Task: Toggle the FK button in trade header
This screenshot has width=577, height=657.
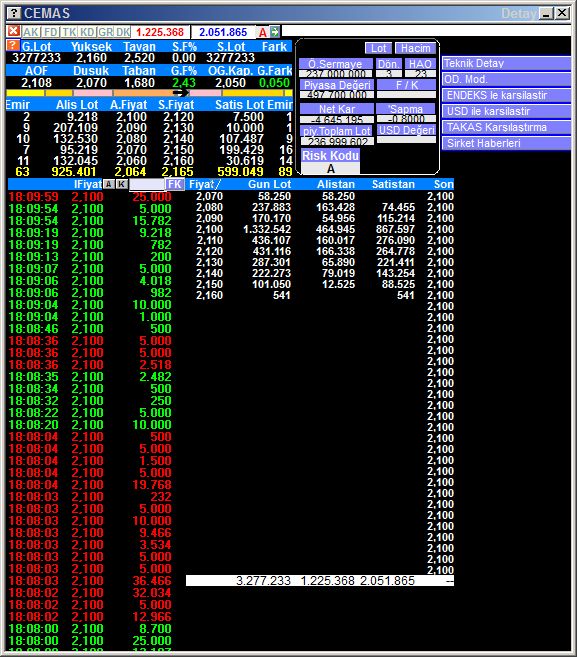Action: [174, 184]
